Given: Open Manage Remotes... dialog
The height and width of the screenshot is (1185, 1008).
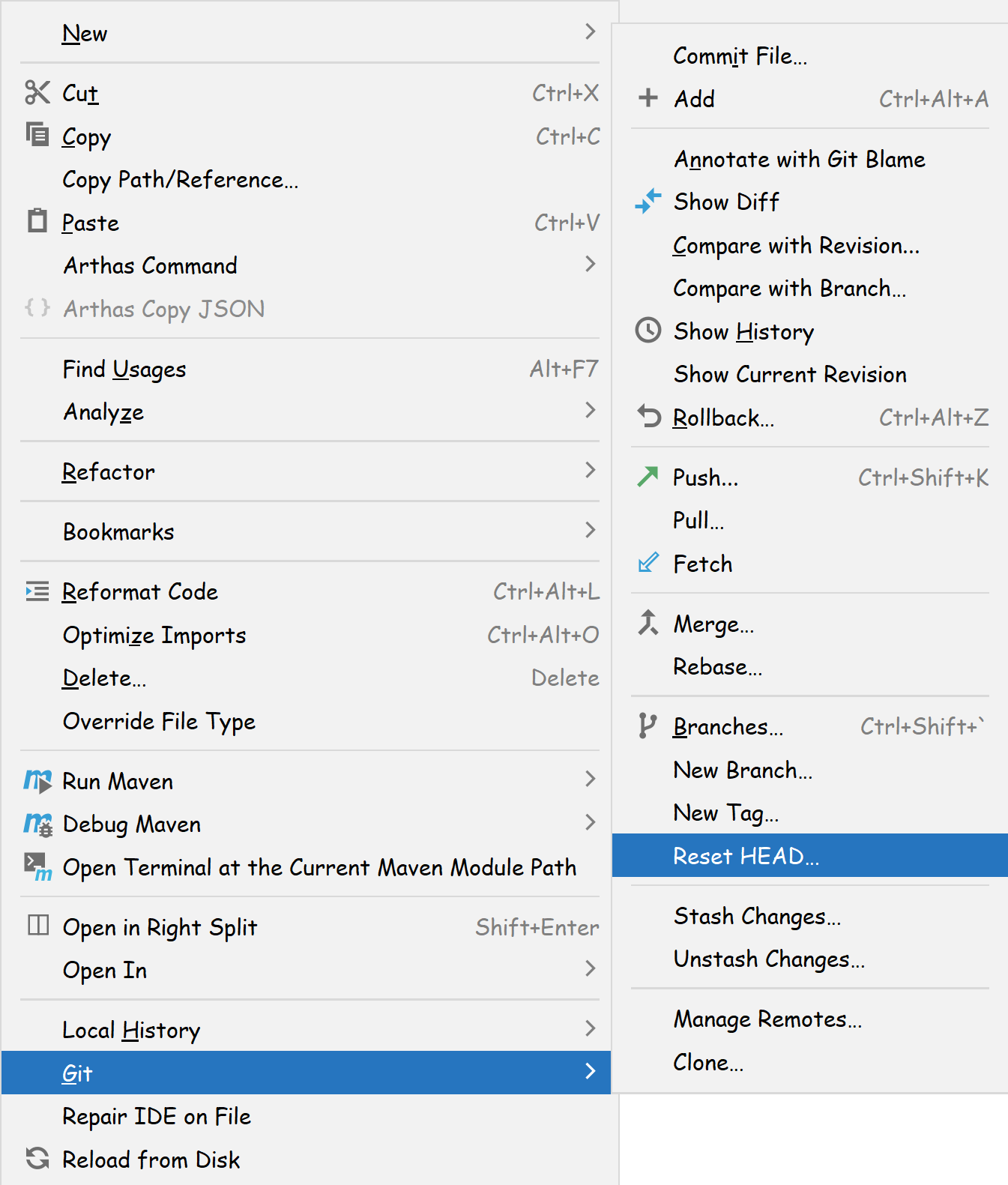Looking at the screenshot, I should (767, 1019).
